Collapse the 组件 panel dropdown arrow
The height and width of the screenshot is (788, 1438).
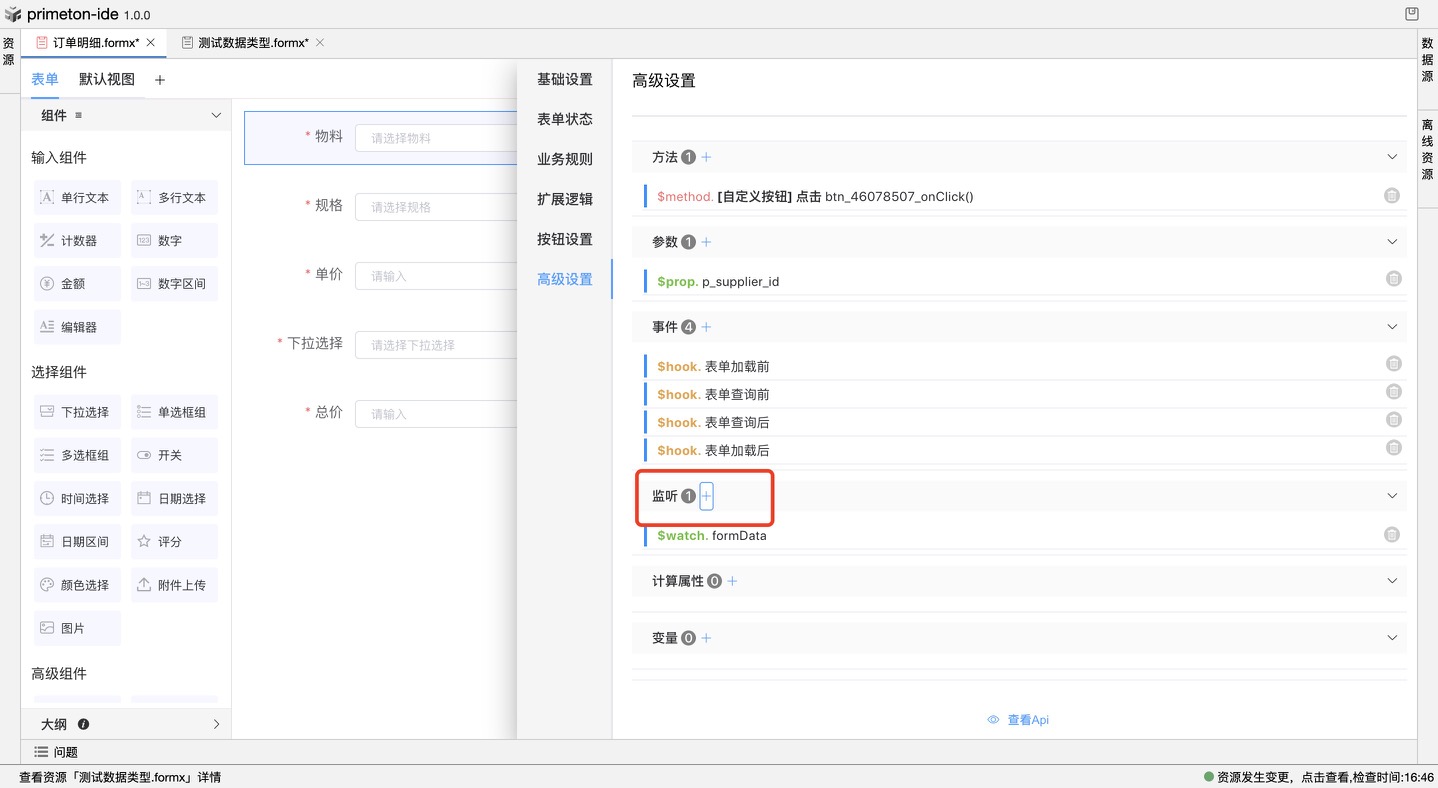[216, 116]
